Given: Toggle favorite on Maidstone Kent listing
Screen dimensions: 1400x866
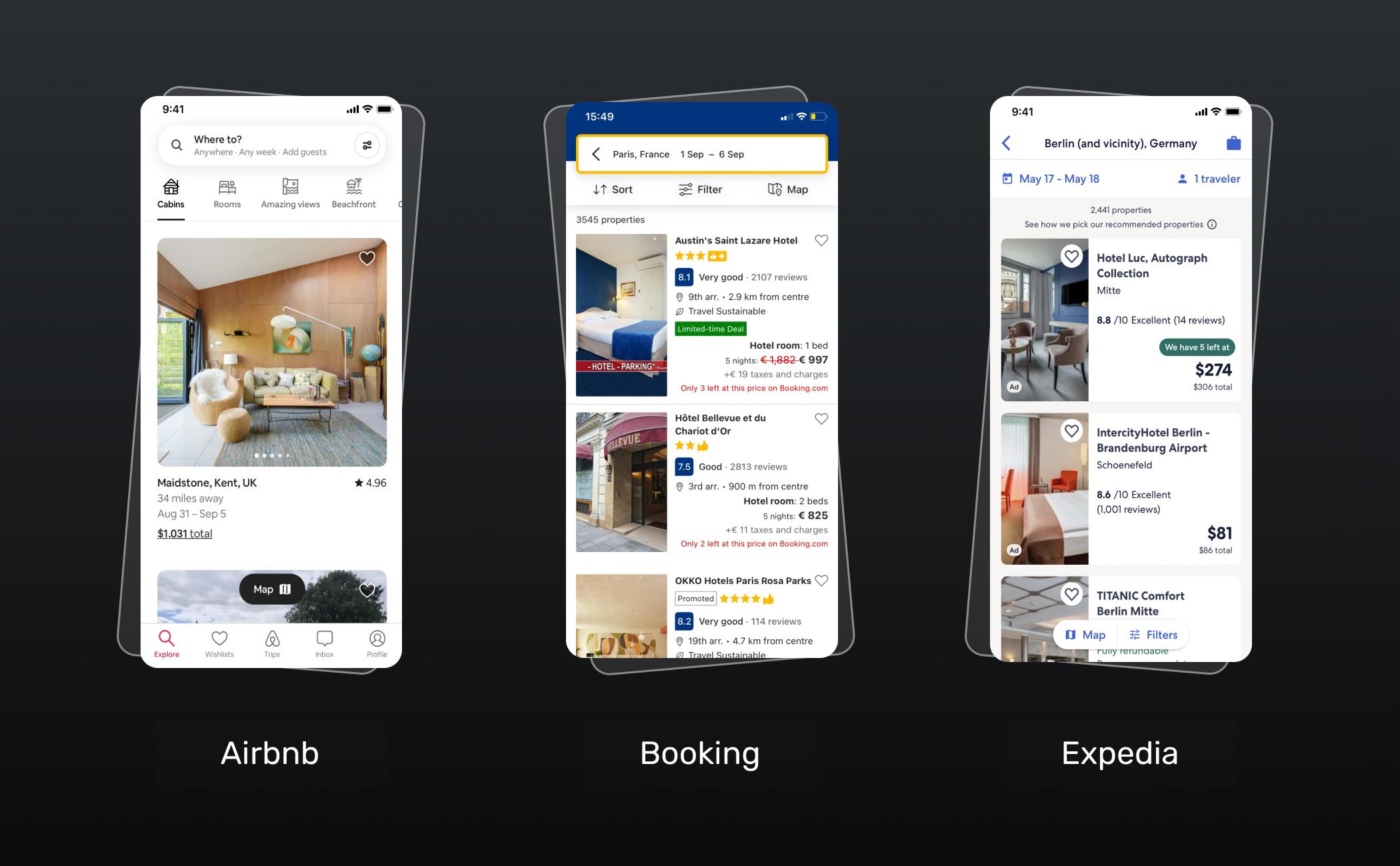Looking at the screenshot, I should [x=367, y=258].
